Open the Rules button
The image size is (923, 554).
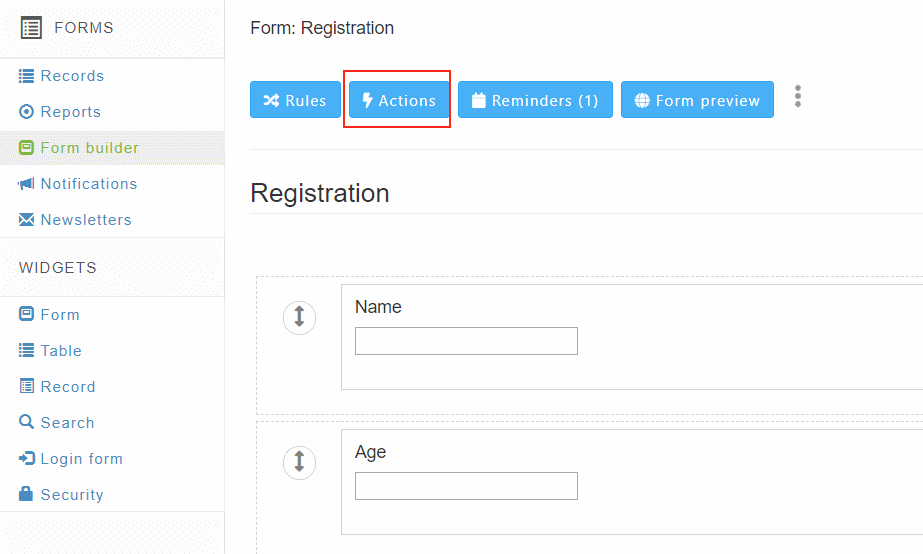pos(295,100)
